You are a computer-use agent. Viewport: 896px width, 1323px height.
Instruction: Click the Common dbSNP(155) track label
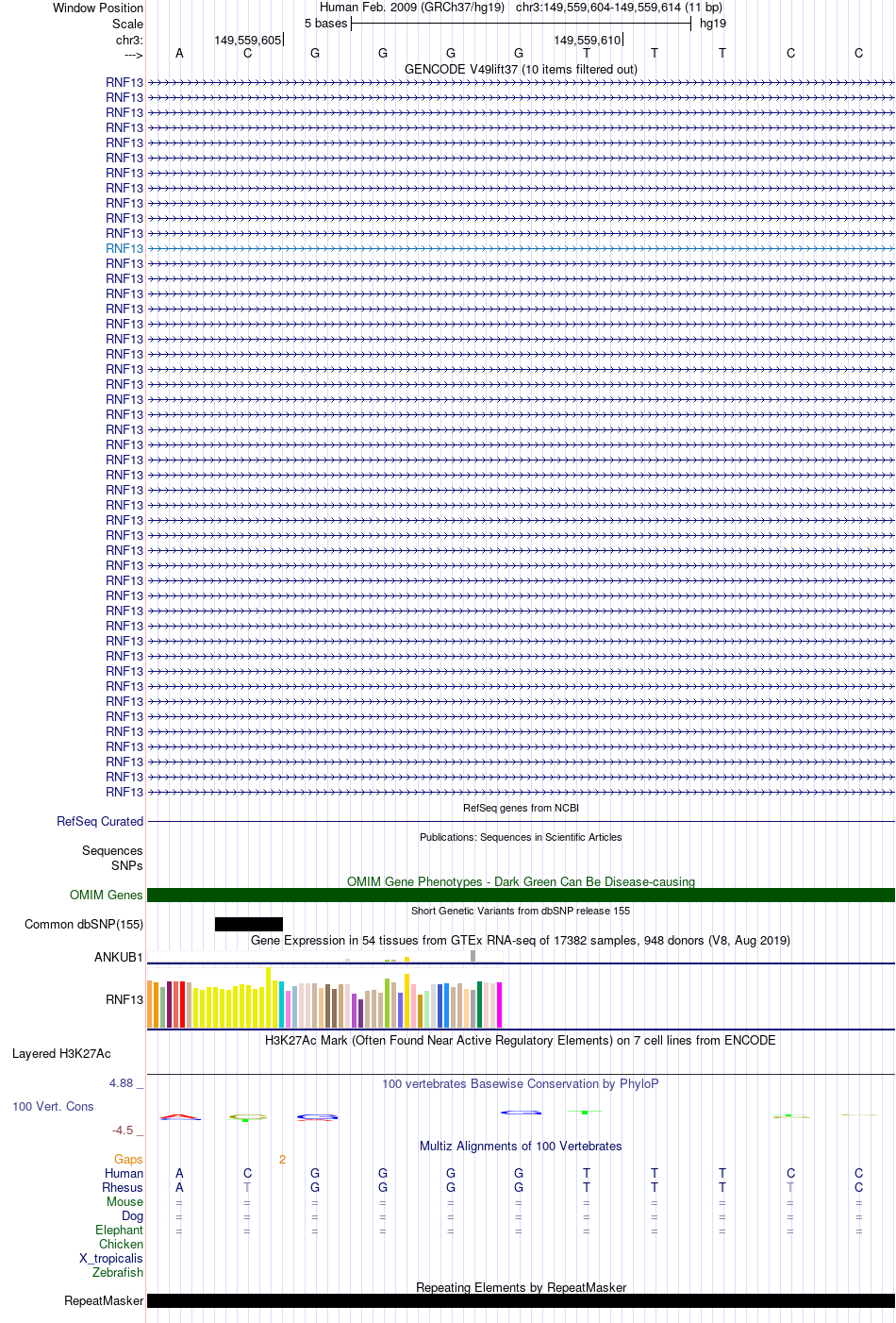click(x=84, y=925)
